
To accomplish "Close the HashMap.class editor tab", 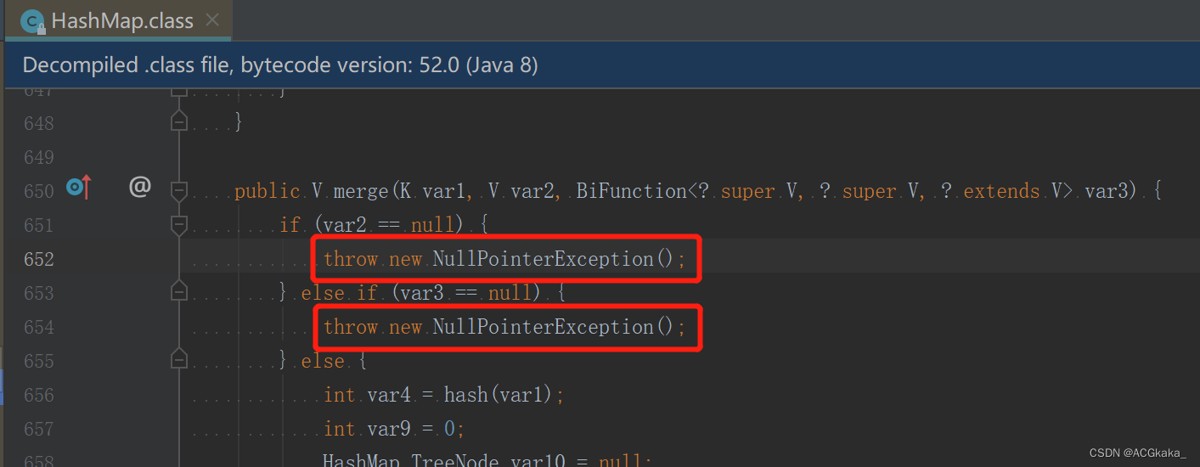I will tap(211, 20).
